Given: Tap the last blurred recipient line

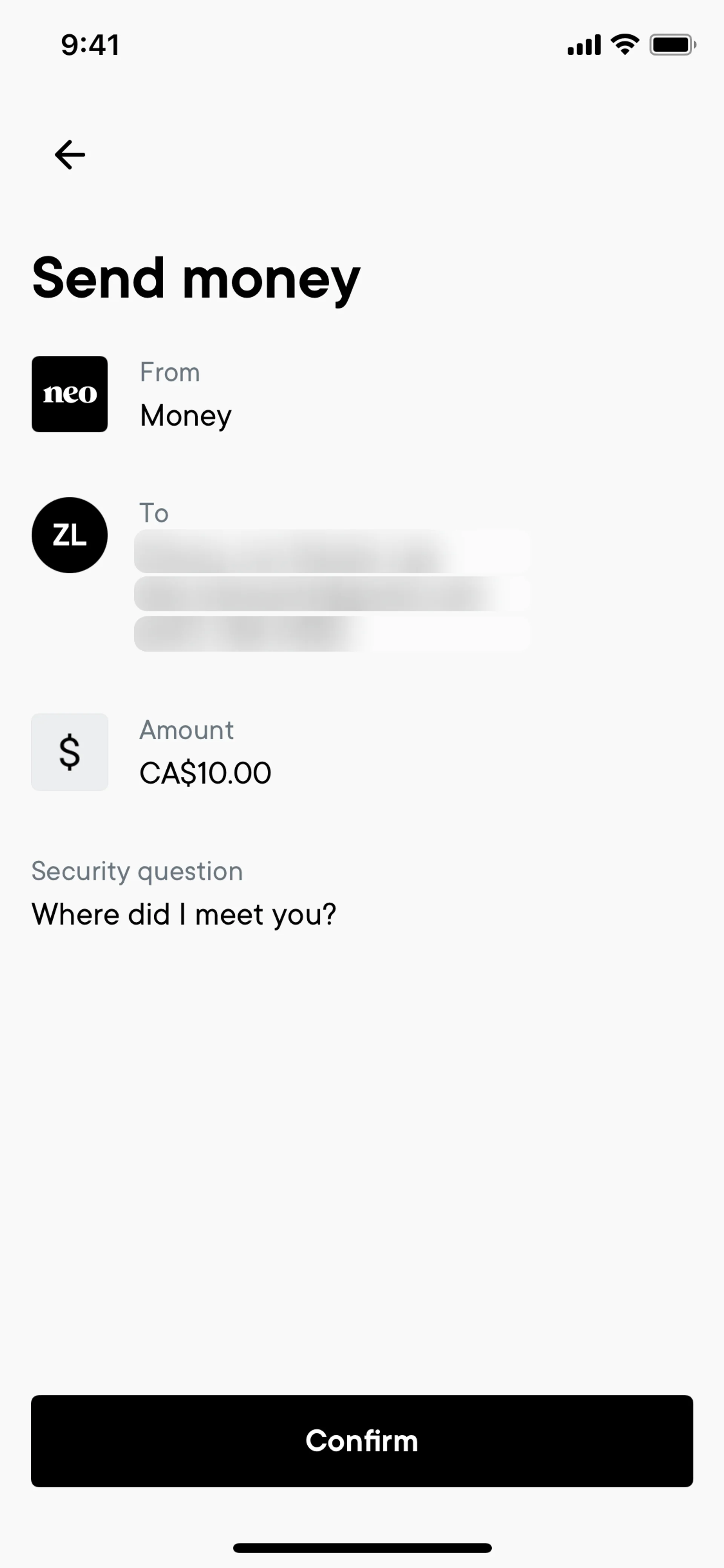Looking at the screenshot, I should tap(331, 634).
